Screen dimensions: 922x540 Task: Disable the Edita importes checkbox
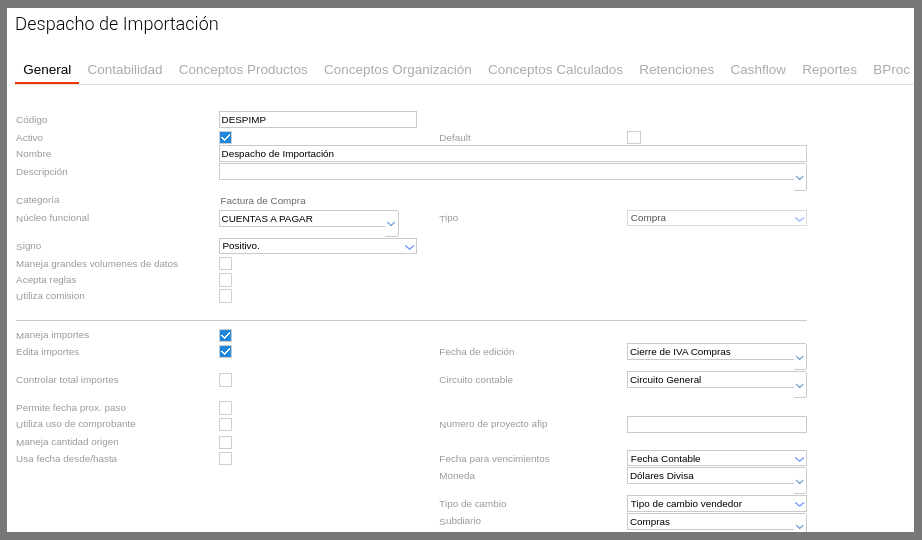(225, 352)
